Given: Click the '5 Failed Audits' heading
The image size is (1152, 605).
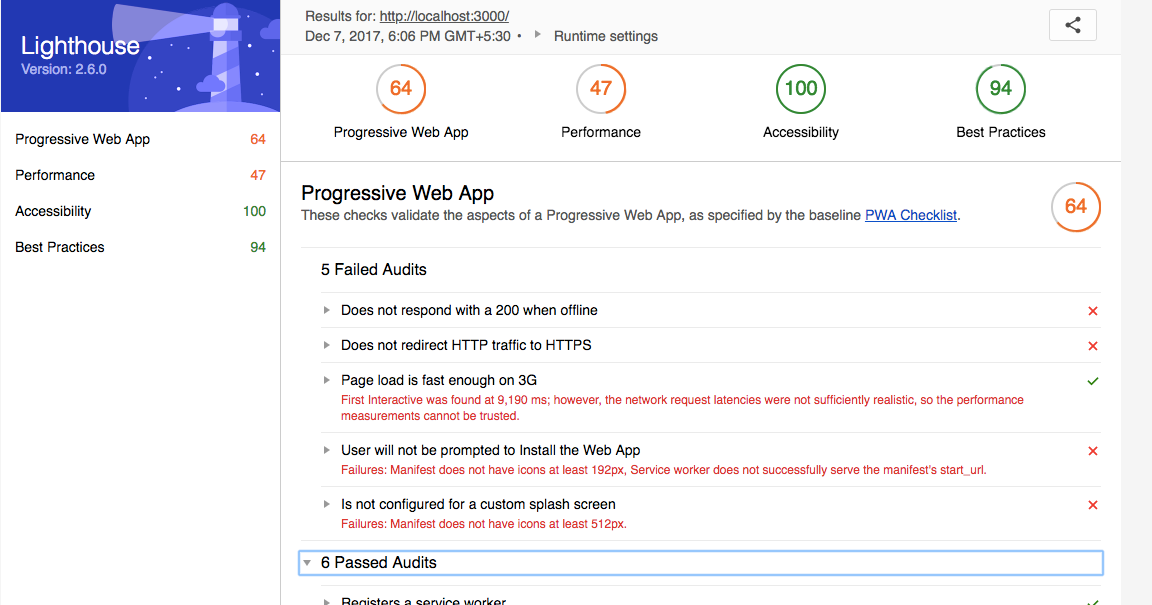Looking at the screenshot, I should coord(373,270).
